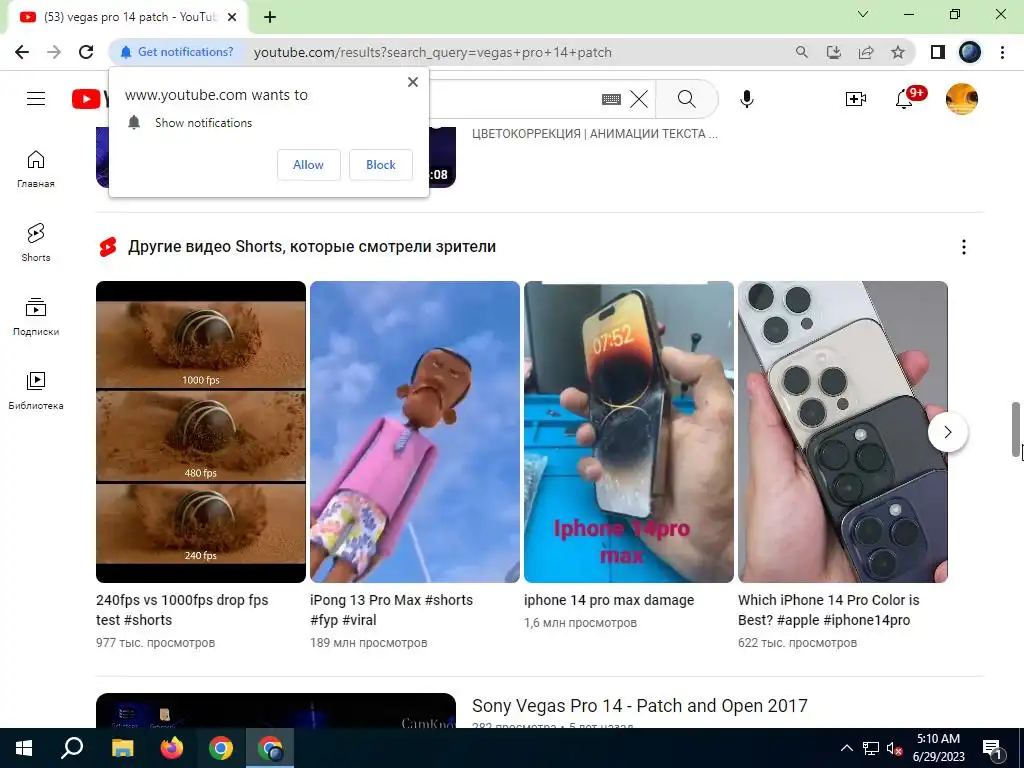Click the URL in the address bar
This screenshot has width=1024, height=768.
pyautogui.click(x=432, y=52)
